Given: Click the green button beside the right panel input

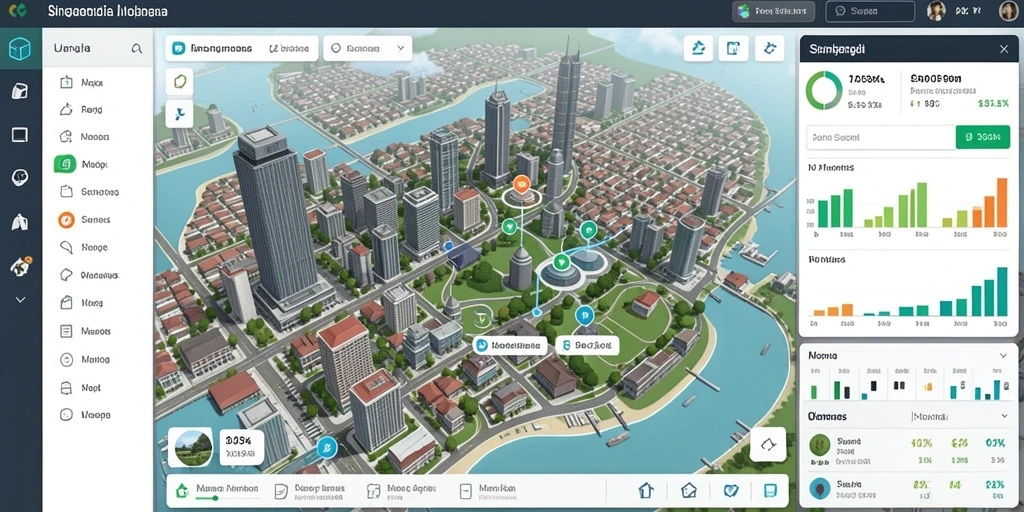Looking at the screenshot, I should point(982,137).
